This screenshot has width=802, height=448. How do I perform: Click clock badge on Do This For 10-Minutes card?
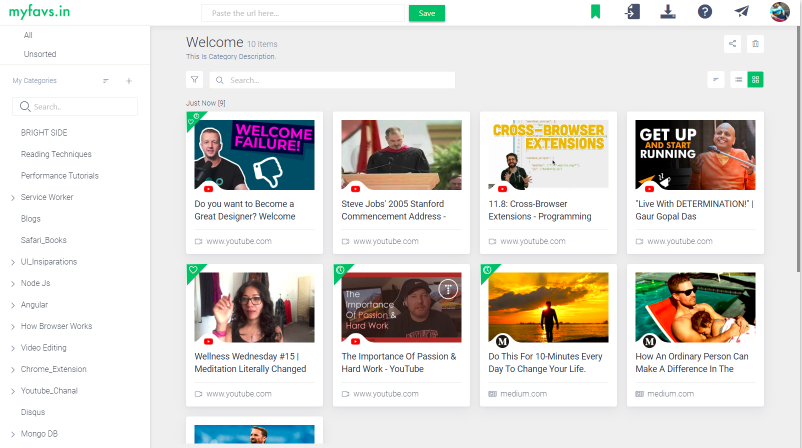click(487, 271)
